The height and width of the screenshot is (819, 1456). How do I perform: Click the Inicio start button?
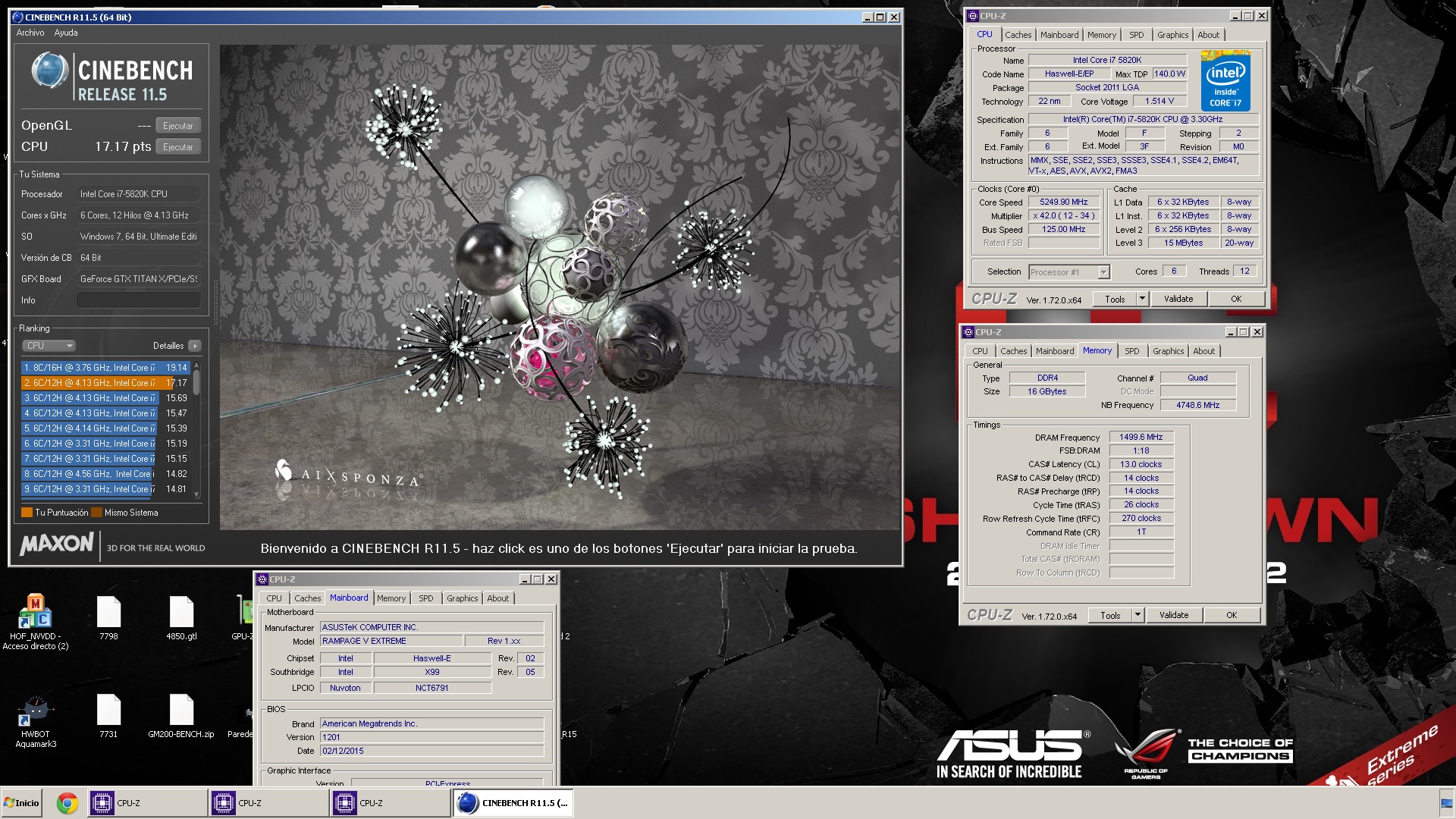point(21,803)
